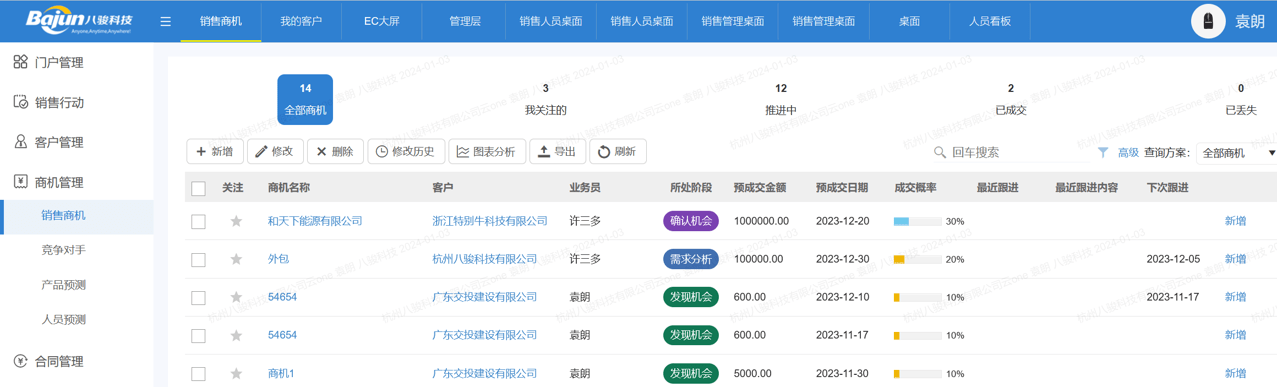1277x387 pixels.
Task: Open 和天下能源有限公司 opportunity link
Action: pyautogui.click(x=315, y=221)
